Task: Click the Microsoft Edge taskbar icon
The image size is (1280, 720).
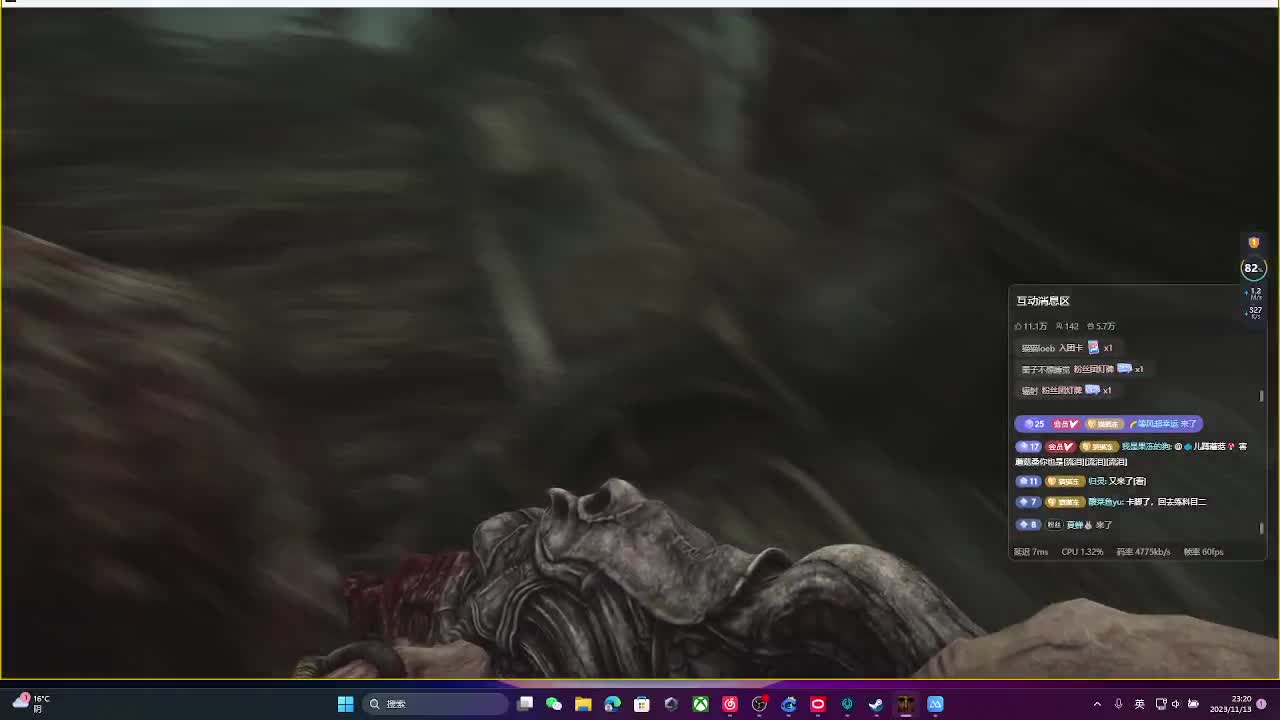Action: point(612,704)
